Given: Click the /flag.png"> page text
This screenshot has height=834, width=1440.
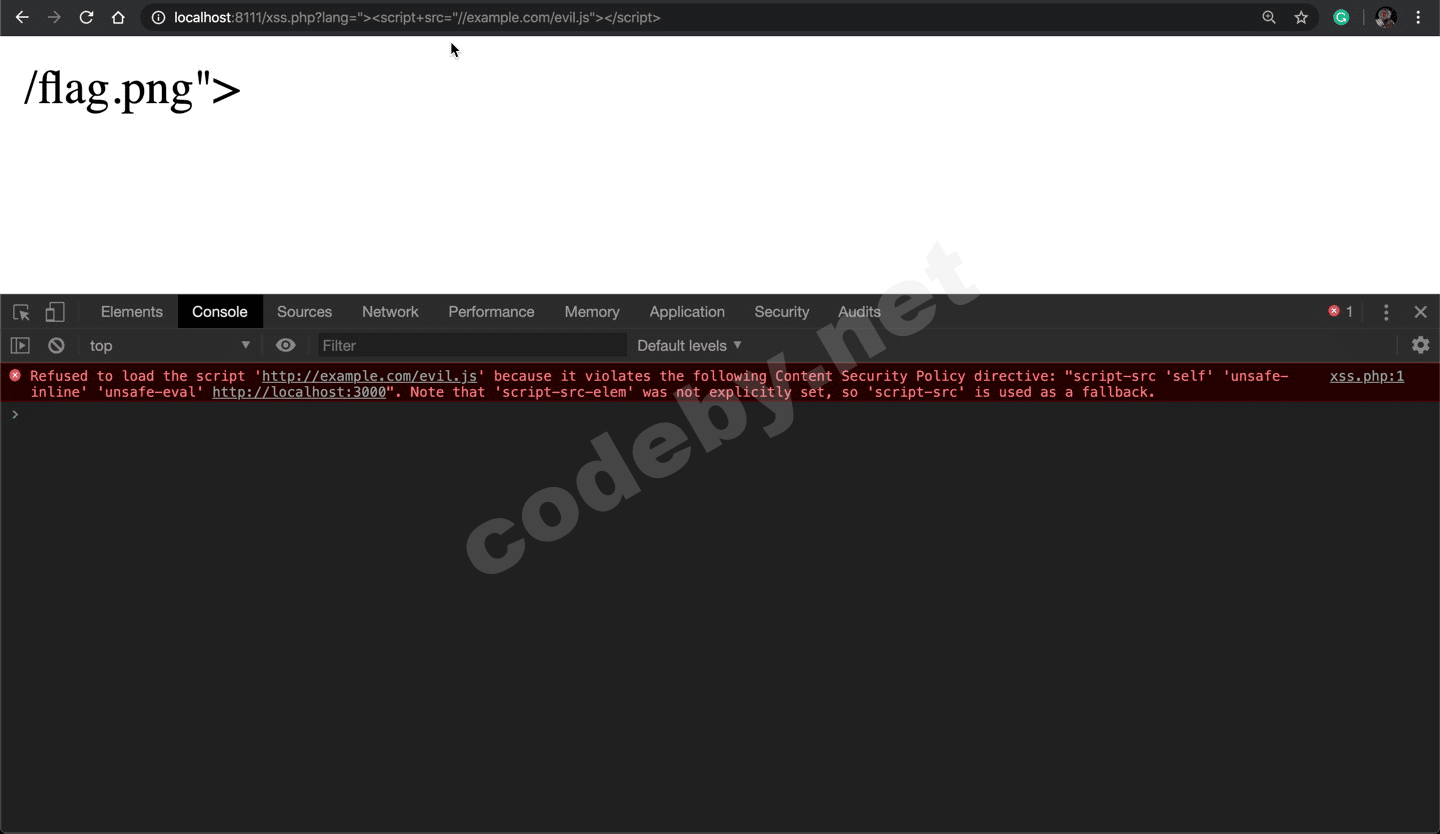Looking at the screenshot, I should (132, 89).
